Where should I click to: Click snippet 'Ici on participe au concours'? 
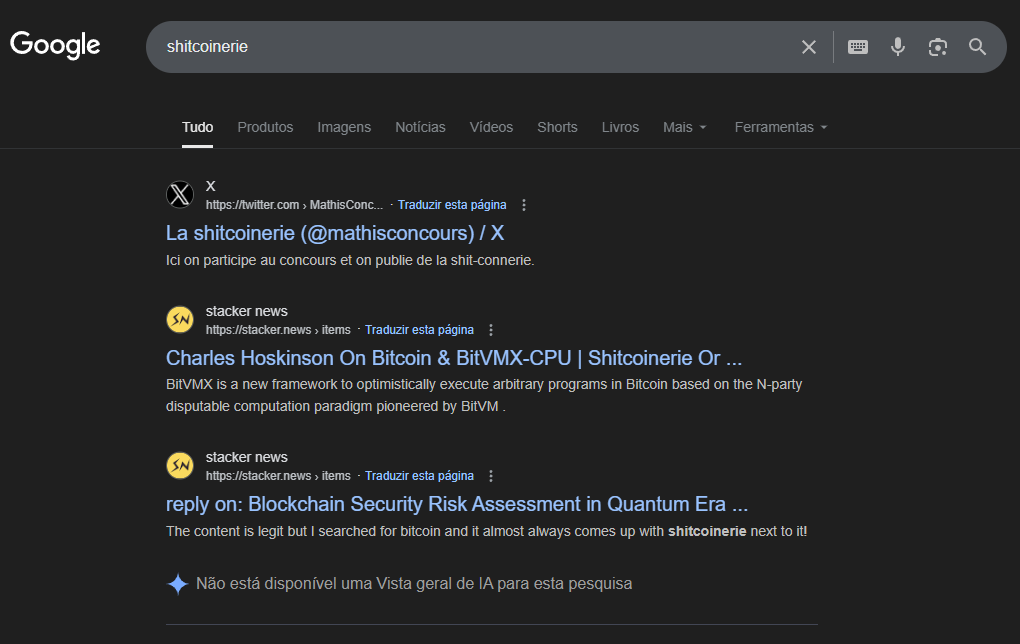pos(350,260)
